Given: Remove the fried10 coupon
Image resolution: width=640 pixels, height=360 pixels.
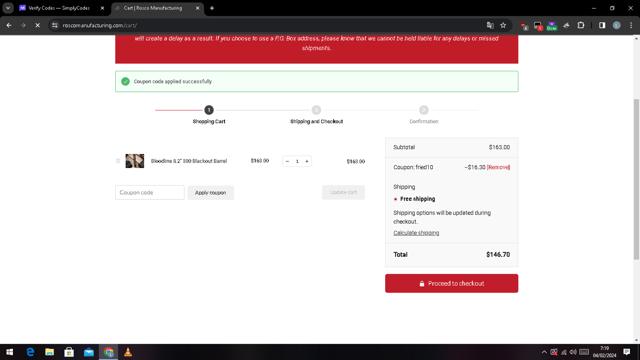Looking at the screenshot, I should (498, 167).
